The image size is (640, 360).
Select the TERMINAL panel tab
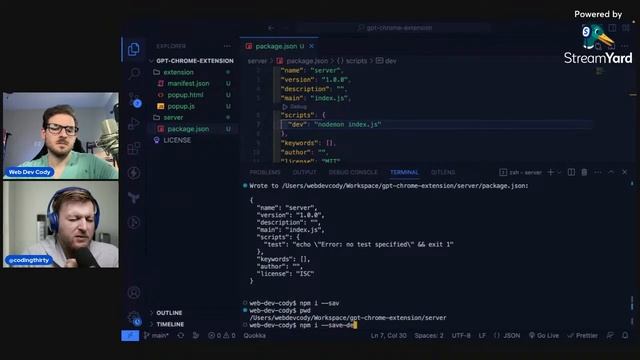tap(404, 172)
